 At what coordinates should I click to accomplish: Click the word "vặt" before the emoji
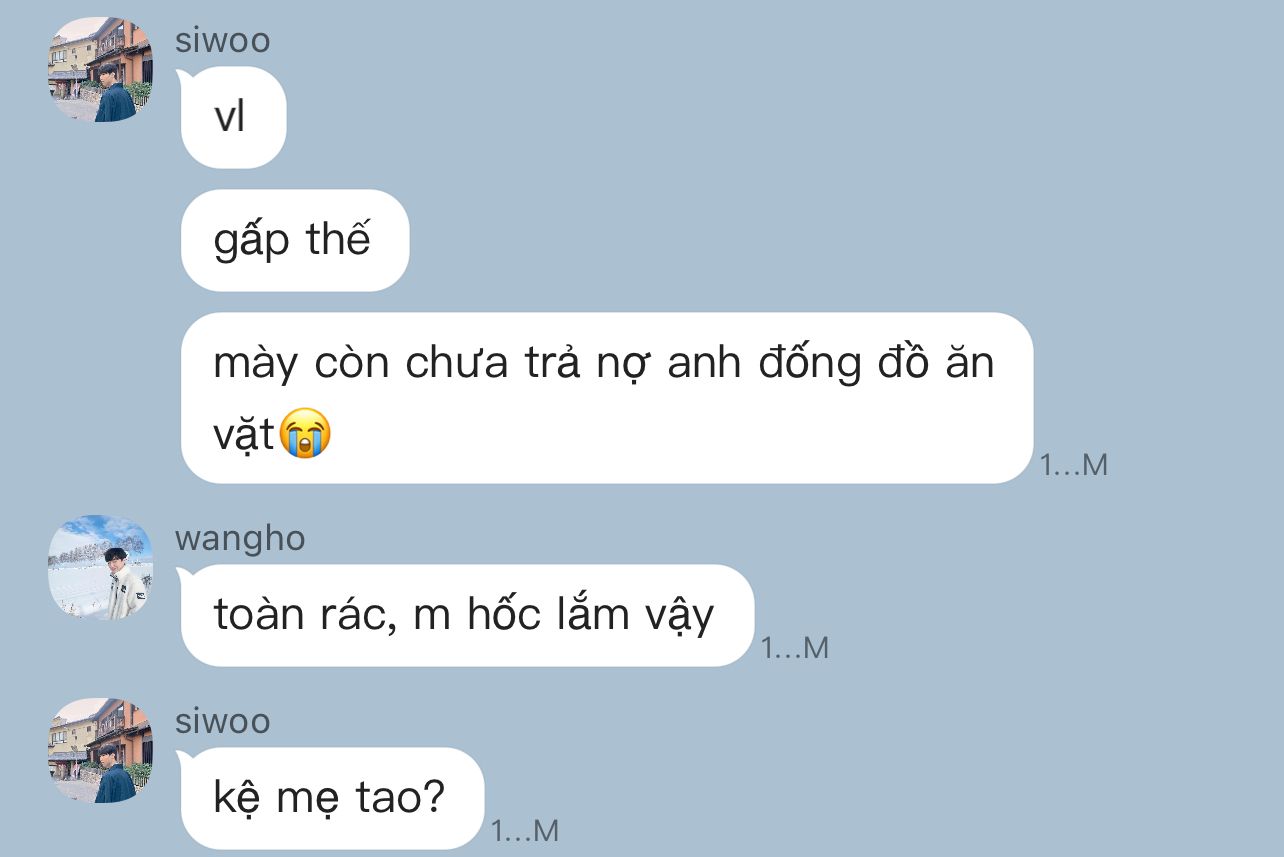[244, 435]
